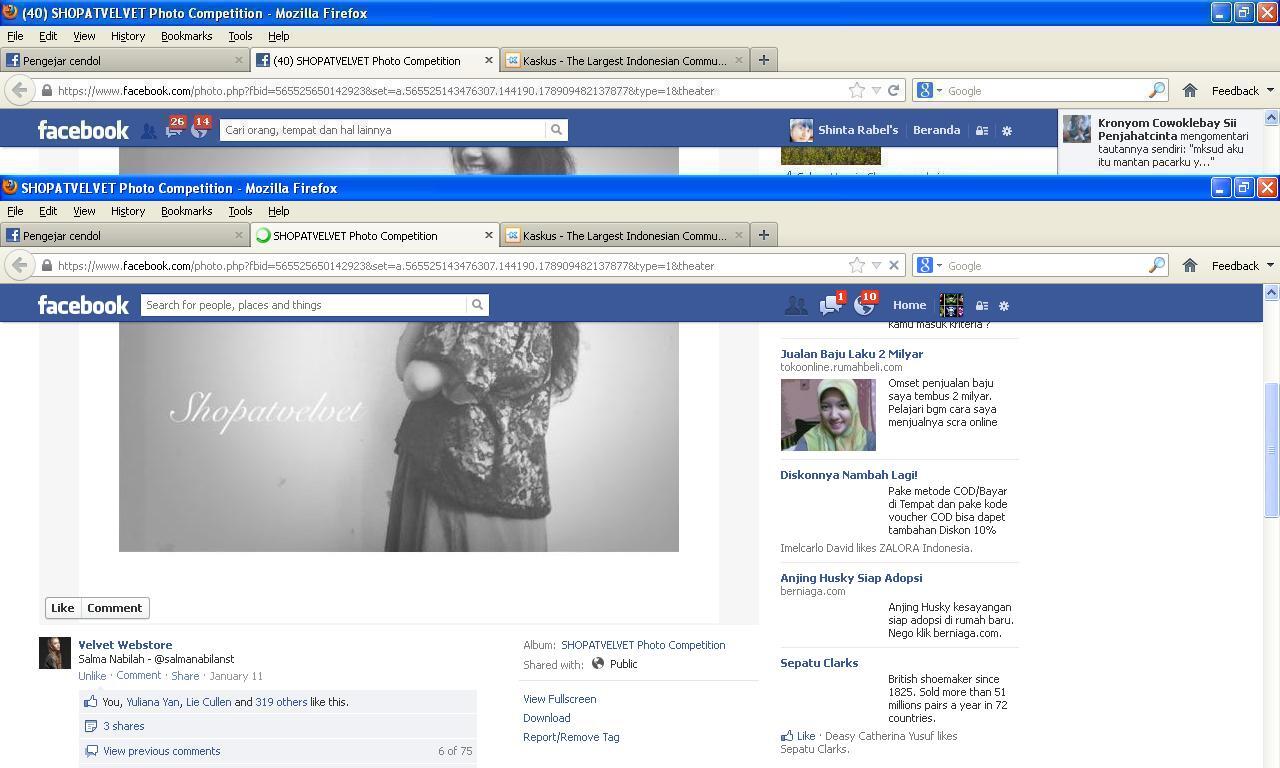Click Comment button under photo
This screenshot has height=768, width=1280.
point(114,608)
